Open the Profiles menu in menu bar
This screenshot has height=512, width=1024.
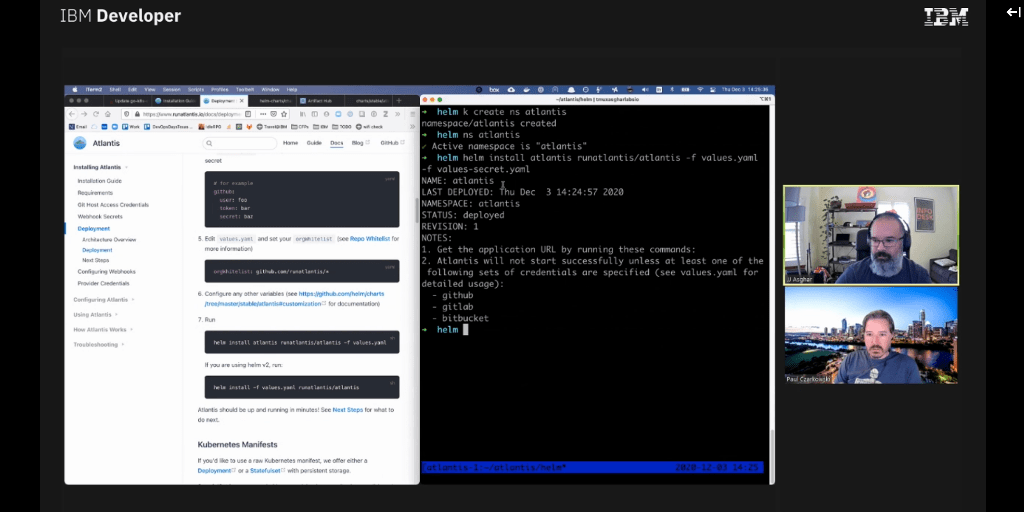(x=219, y=90)
